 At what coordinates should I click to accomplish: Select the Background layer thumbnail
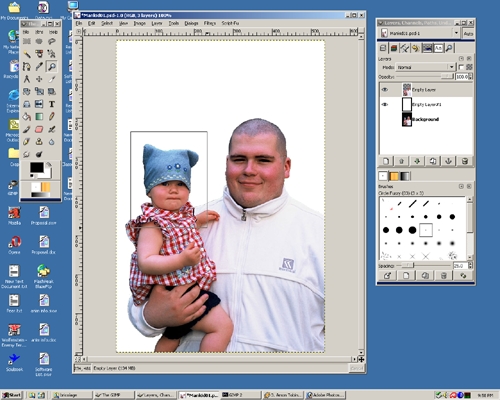pos(407,119)
